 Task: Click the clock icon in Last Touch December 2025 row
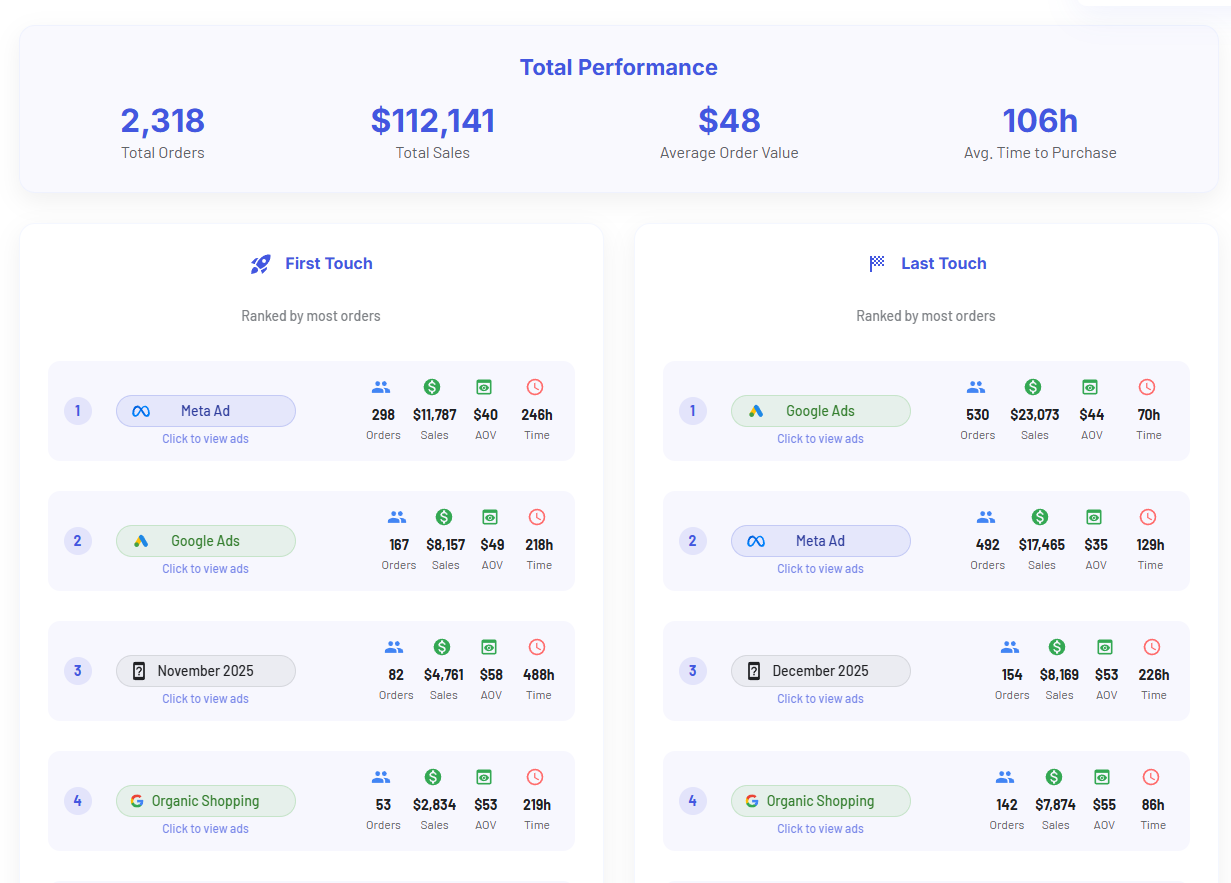(x=1152, y=647)
